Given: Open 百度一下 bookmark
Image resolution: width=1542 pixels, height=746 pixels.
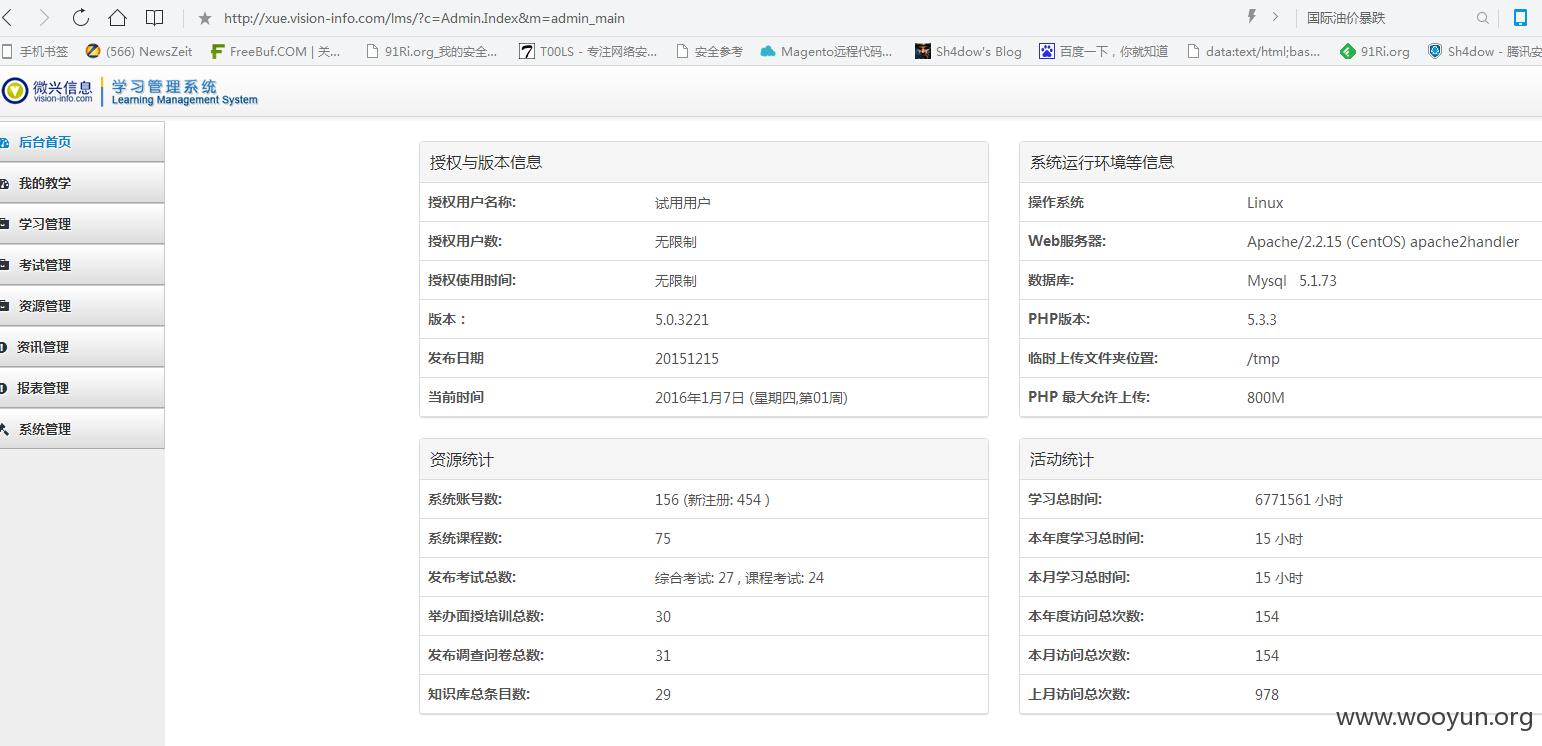Looking at the screenshot, I should pyautogui.click(x=1103, y=51).
